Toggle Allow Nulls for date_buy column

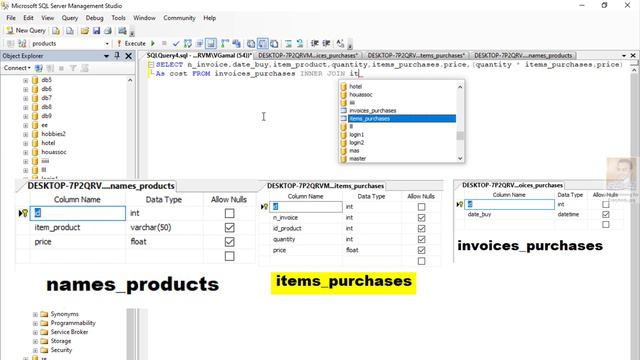click(x=606, y=214)
